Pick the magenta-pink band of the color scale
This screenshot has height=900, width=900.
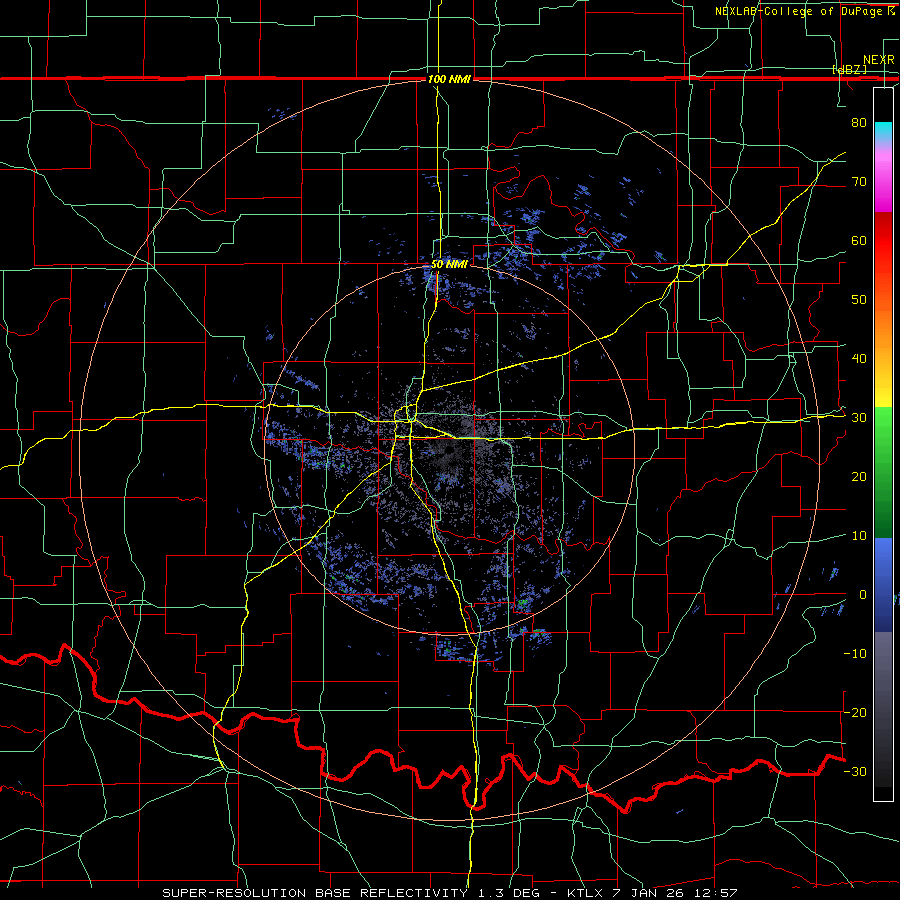[x=883, y=179]
